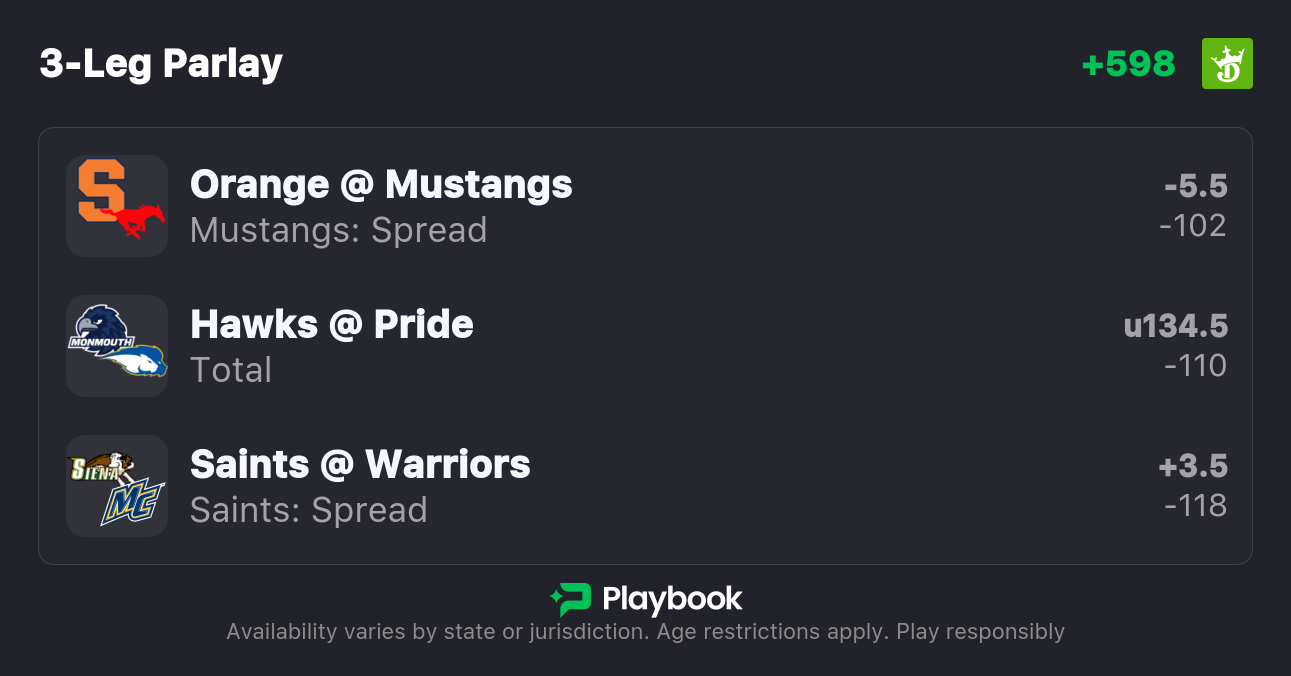The image size is (1291, 676).
Task: Click the -118 odds value
Action: [x=1195, y=506]
